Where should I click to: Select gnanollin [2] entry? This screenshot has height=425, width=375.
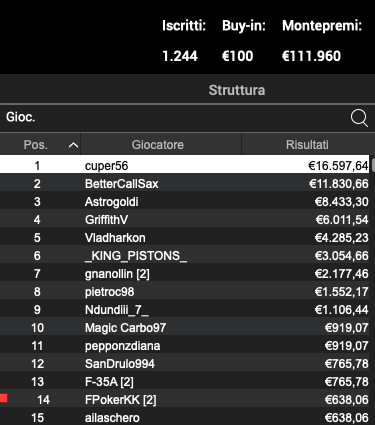click(185, 274)
